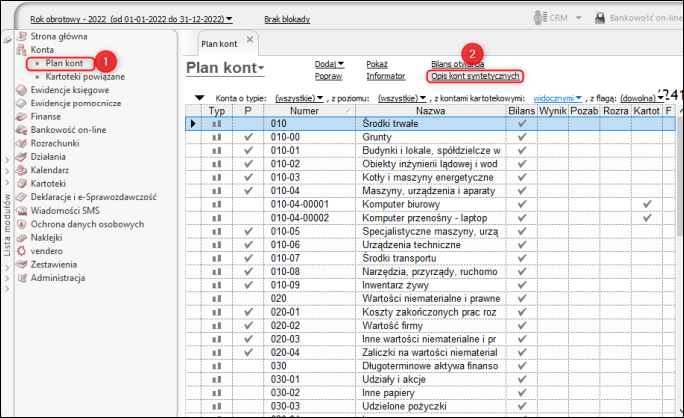Click the Nazwa column header
Screen dimensions: 684x418
point(431,111)
